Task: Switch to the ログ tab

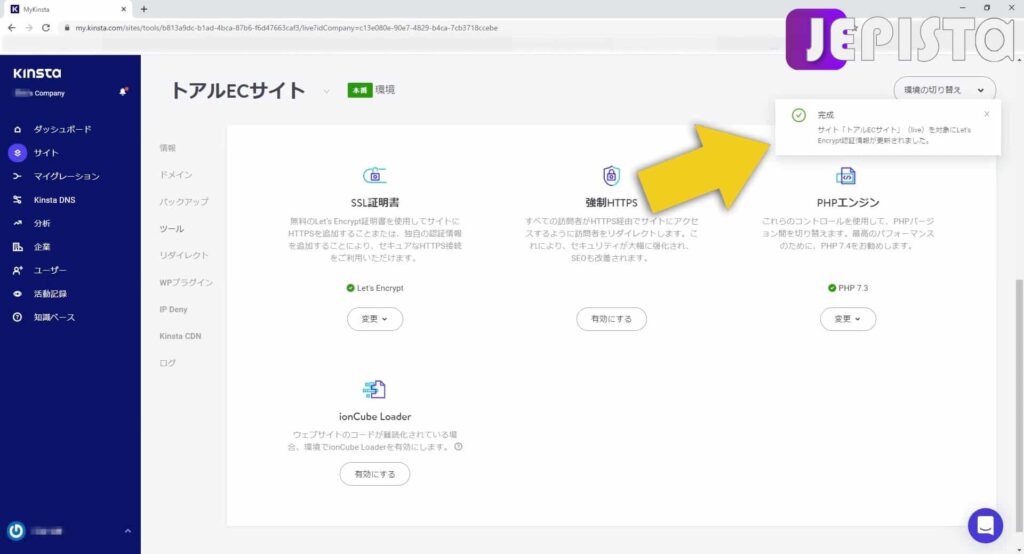Action: click(168, 363)
